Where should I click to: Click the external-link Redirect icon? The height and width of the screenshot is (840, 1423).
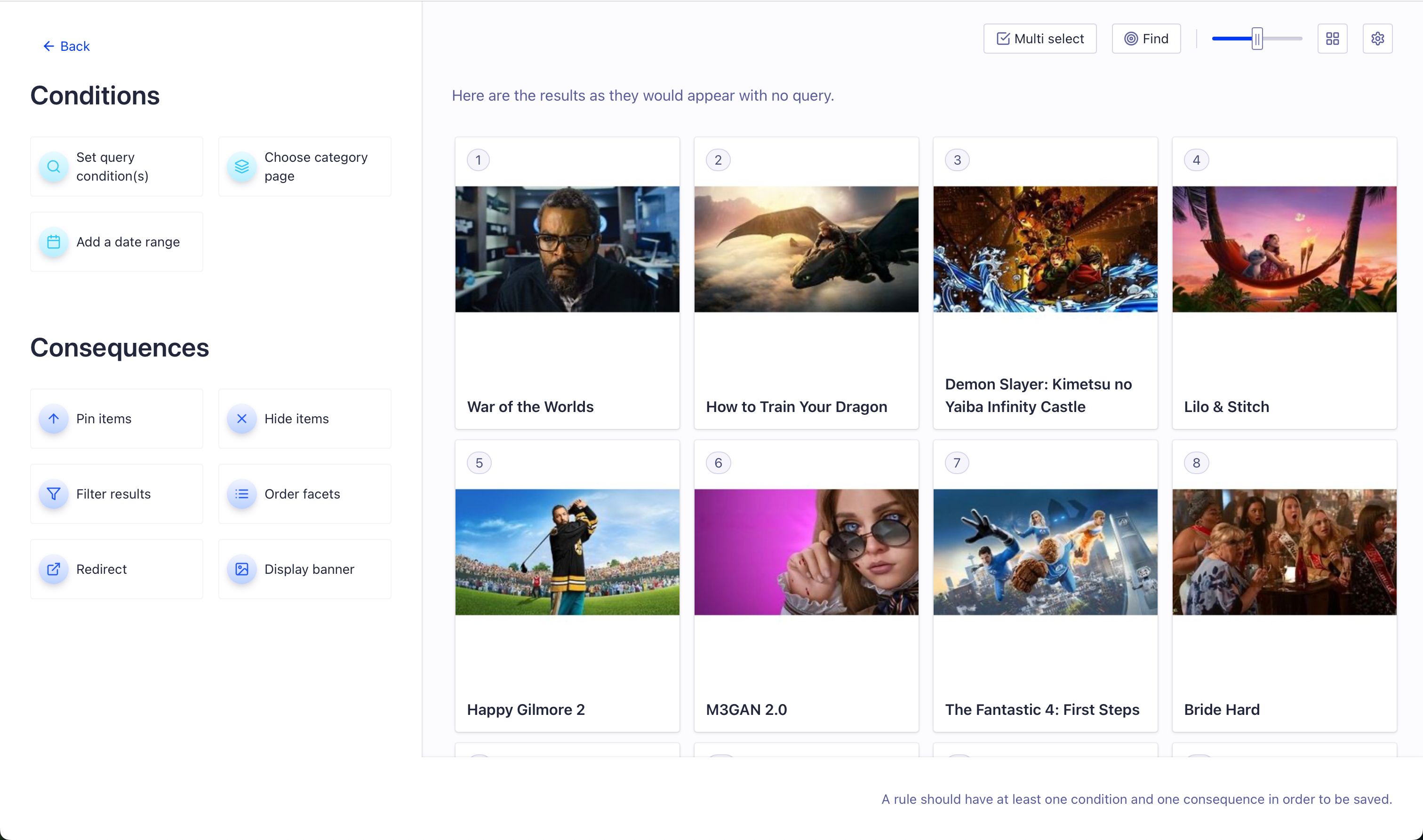(53, 569)
